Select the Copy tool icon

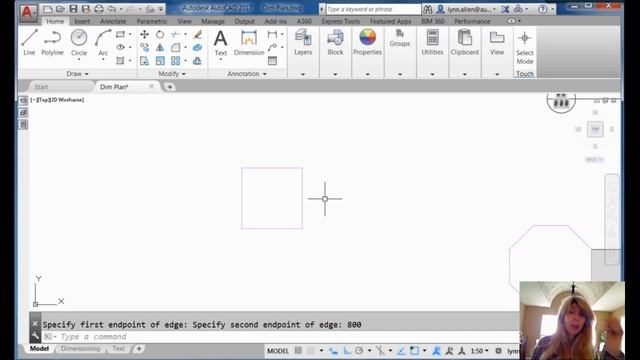tap(144, 48)
